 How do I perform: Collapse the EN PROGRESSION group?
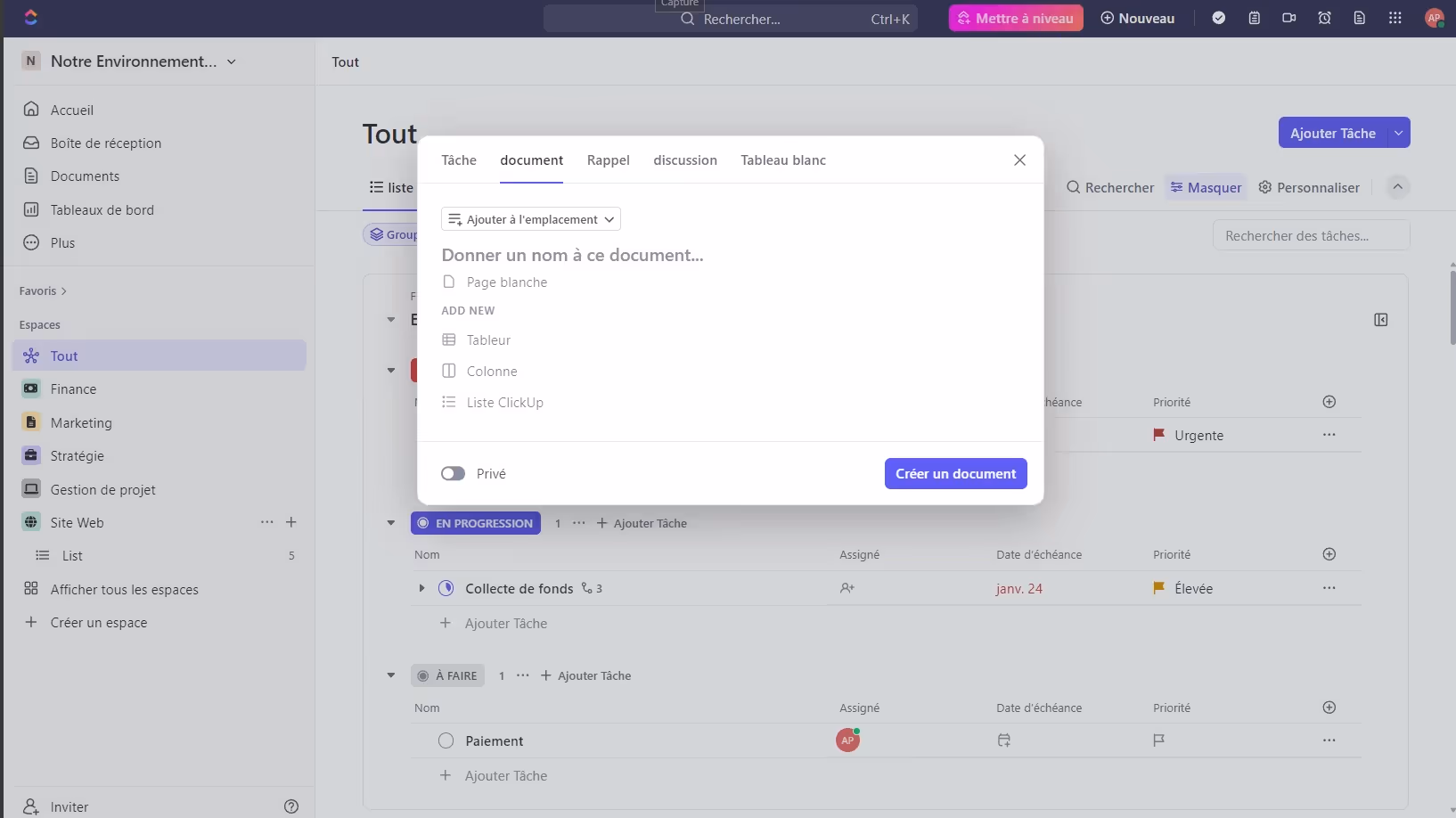click(x=390, y=523)
